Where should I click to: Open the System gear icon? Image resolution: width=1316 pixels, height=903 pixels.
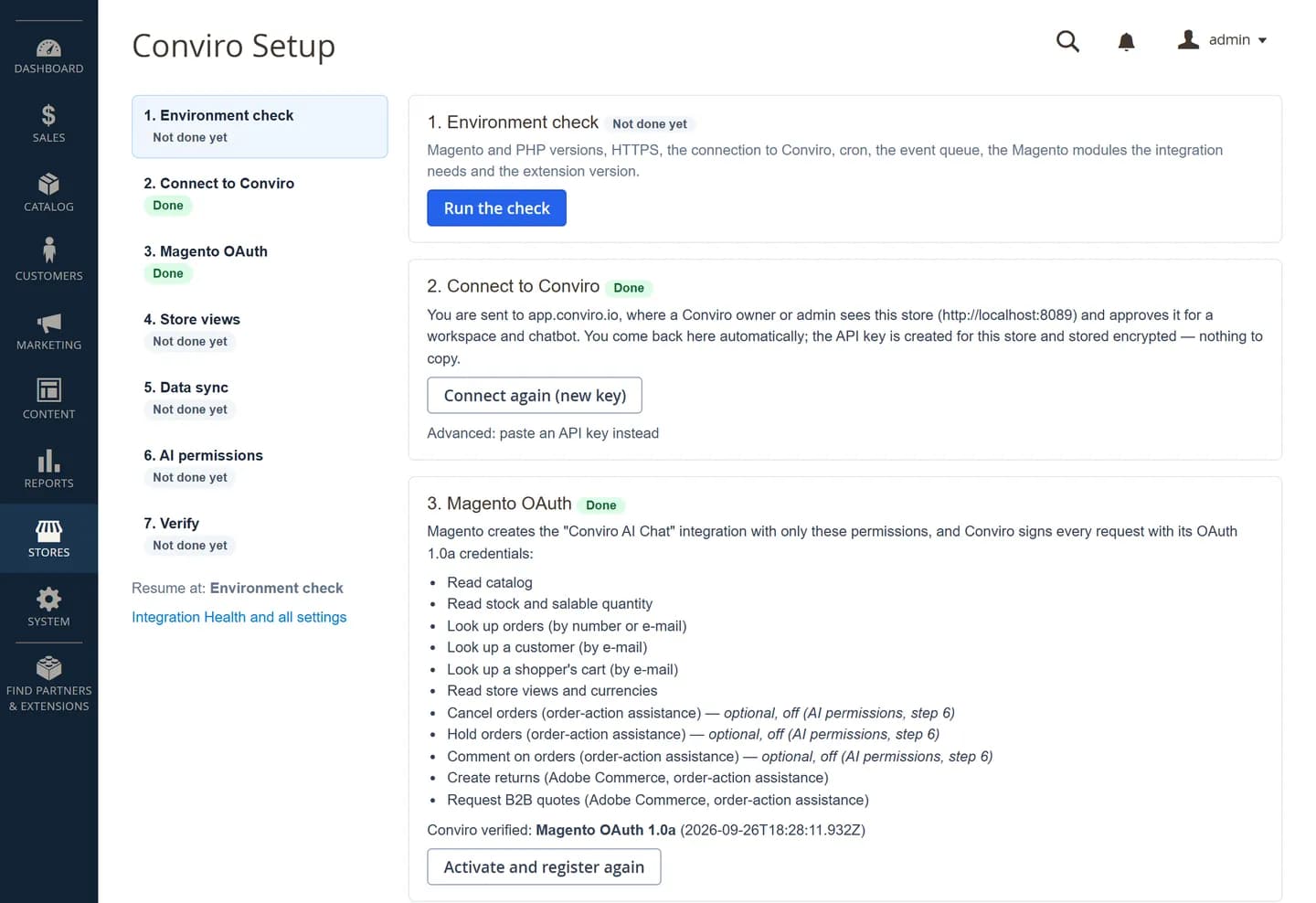[x=48, y=599]
